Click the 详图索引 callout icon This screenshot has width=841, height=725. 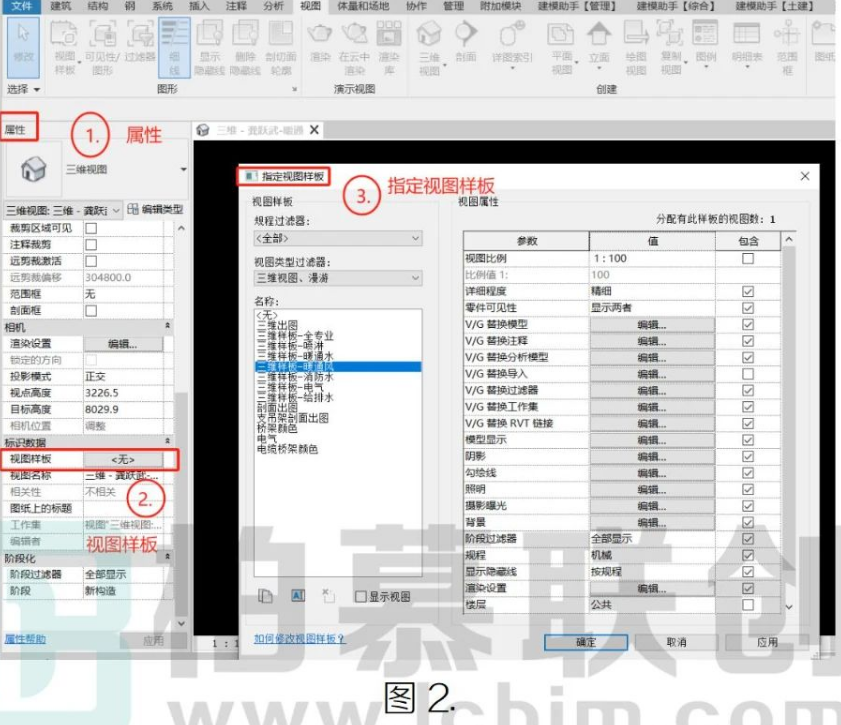[512, 45]
